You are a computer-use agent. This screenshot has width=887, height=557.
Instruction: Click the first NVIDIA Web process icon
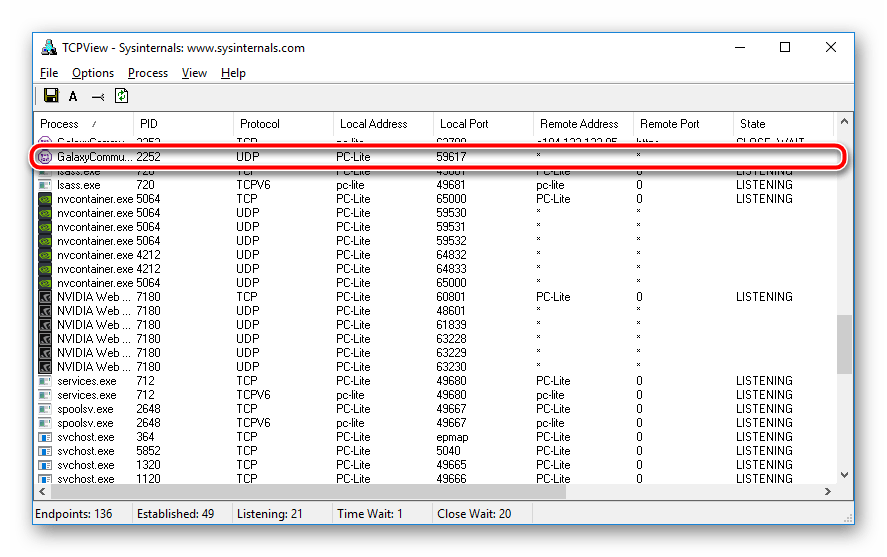click(45, 297)
